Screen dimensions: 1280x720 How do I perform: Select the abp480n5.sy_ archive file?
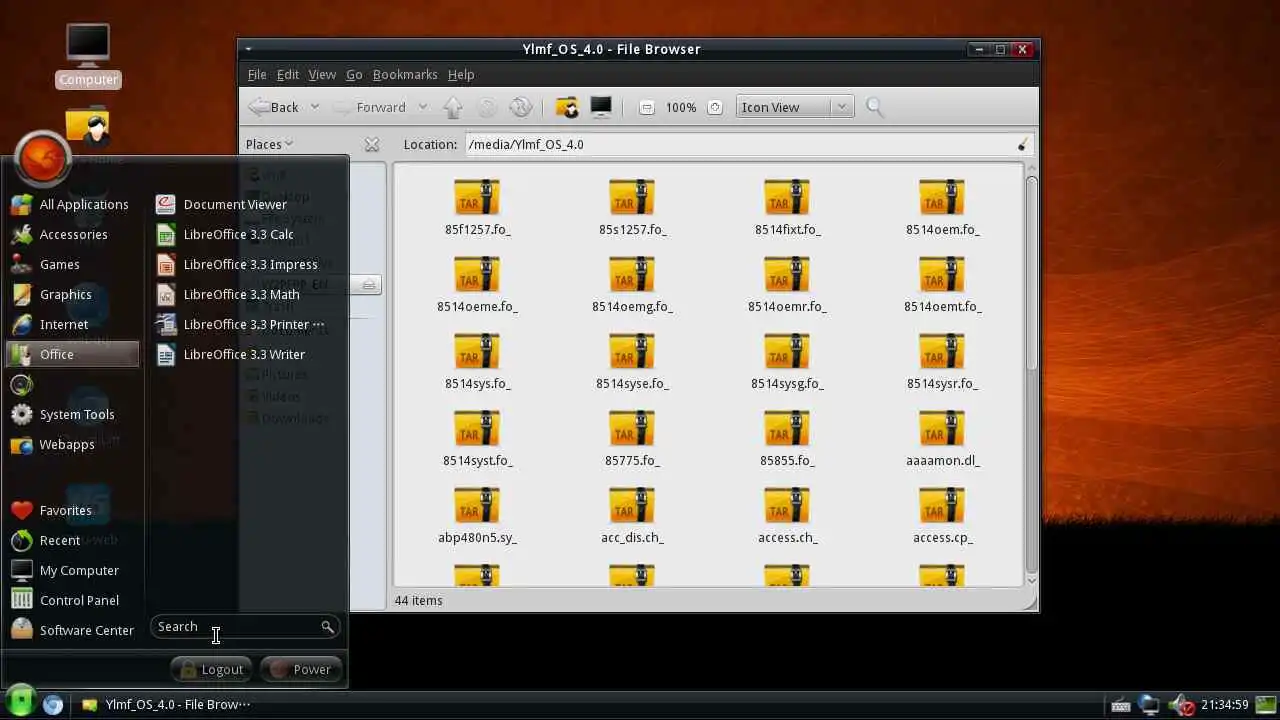coord(477,516)
